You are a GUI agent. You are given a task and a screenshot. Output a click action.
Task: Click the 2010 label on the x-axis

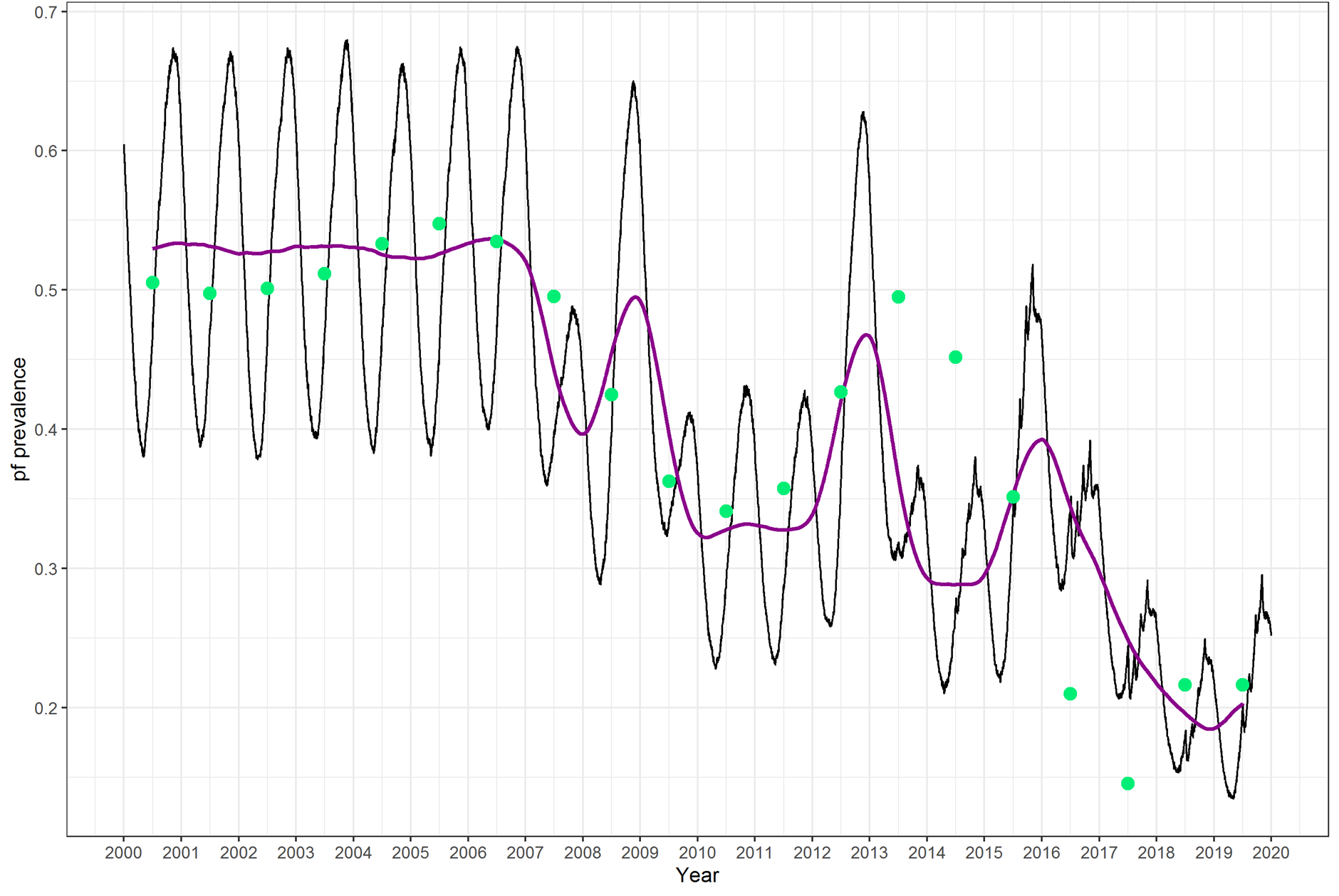coord(697,853)
